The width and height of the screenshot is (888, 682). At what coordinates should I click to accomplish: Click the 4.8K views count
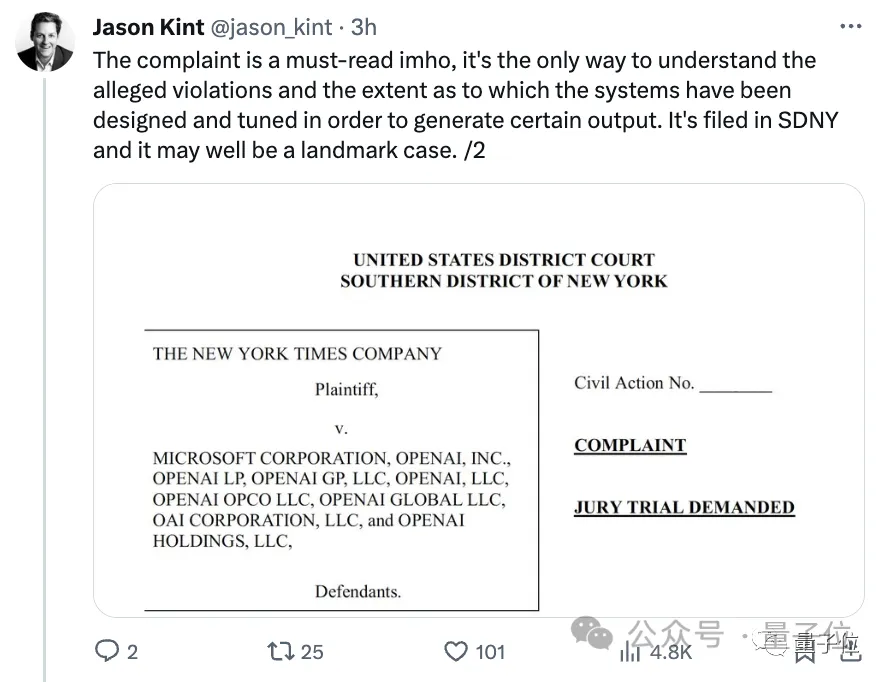(x=670, y=652)
